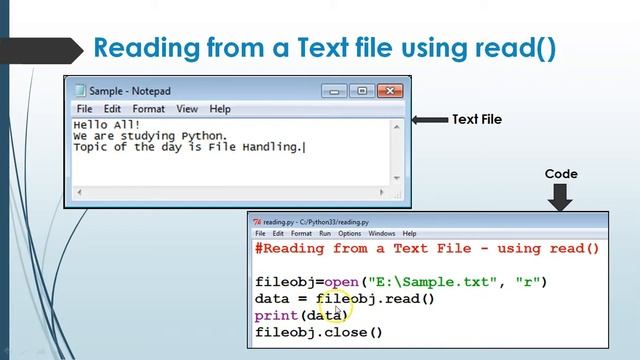Click the 'Hello All!' line in Notepad
Image resolution: width=640 pixels, height=360 pixels.
[x=107, y=125]
